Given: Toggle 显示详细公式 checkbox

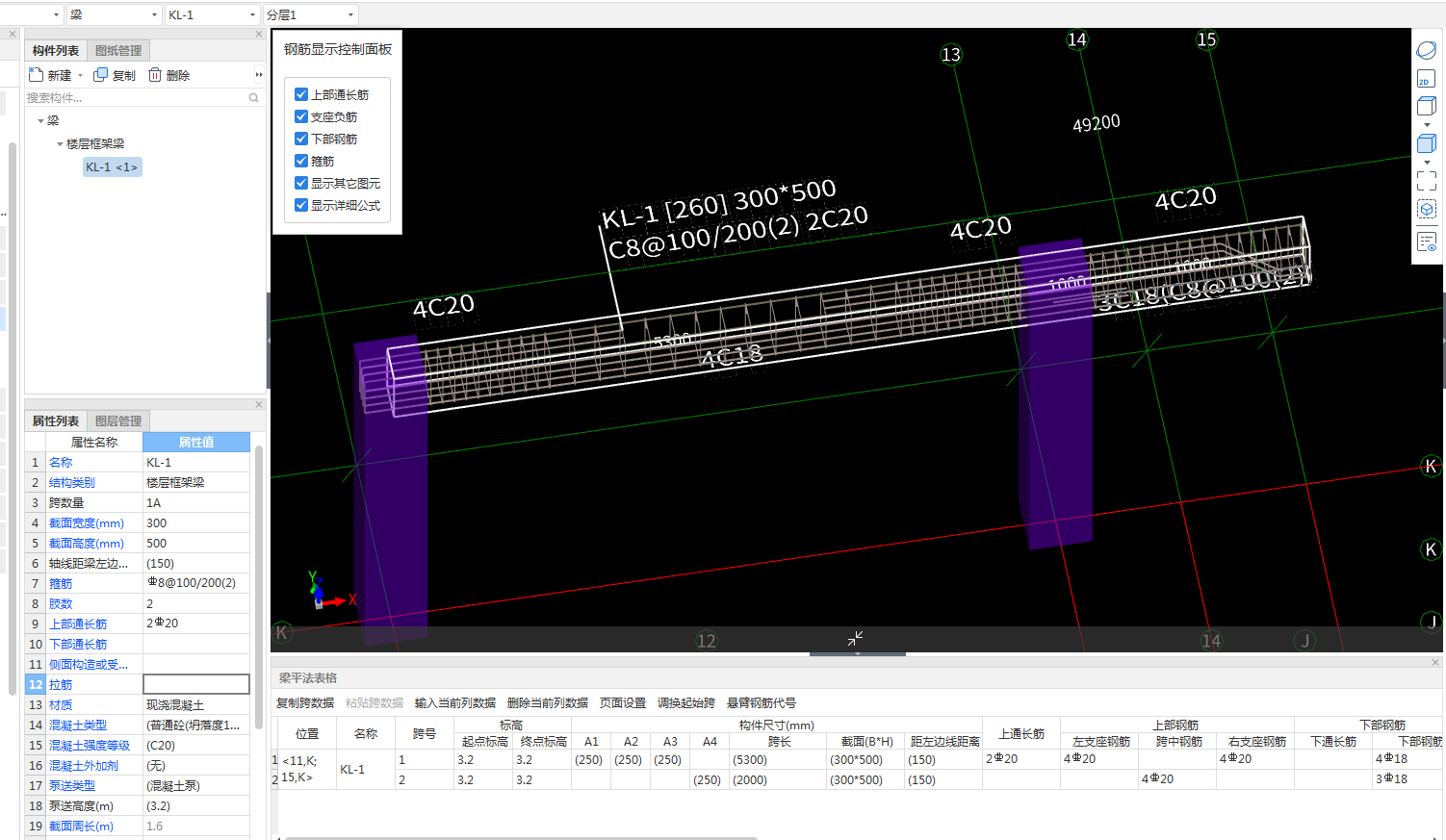Looking at the screenshot, I should 301,205.
